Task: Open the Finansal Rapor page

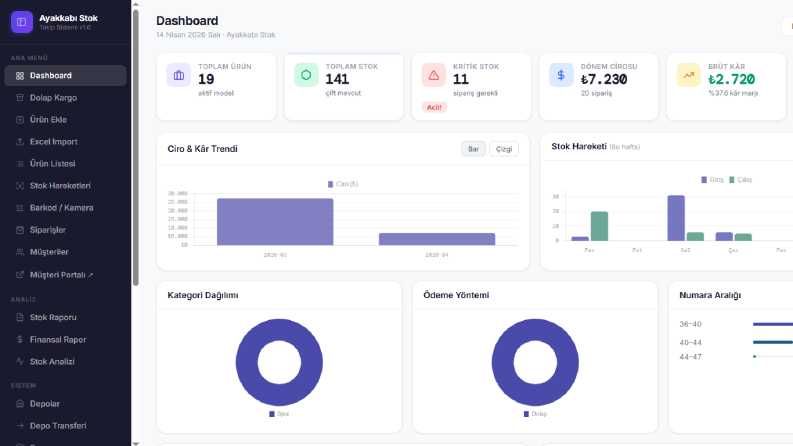Action: click(x=65, y=339)
